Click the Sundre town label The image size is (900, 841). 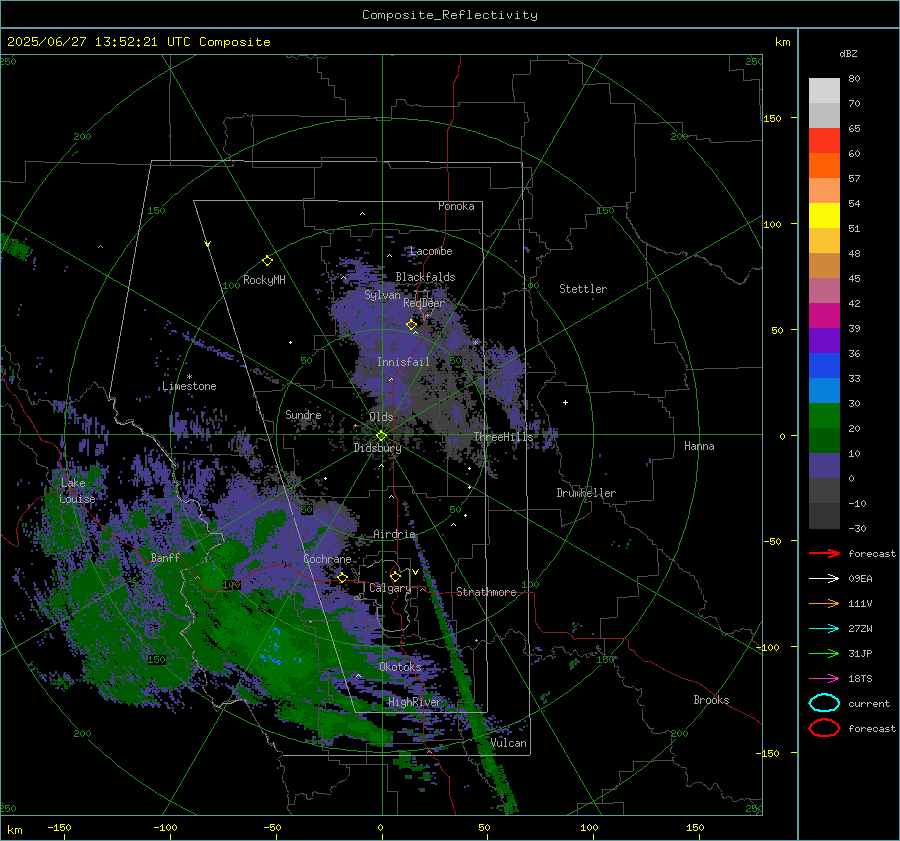(x=303, y=414)
